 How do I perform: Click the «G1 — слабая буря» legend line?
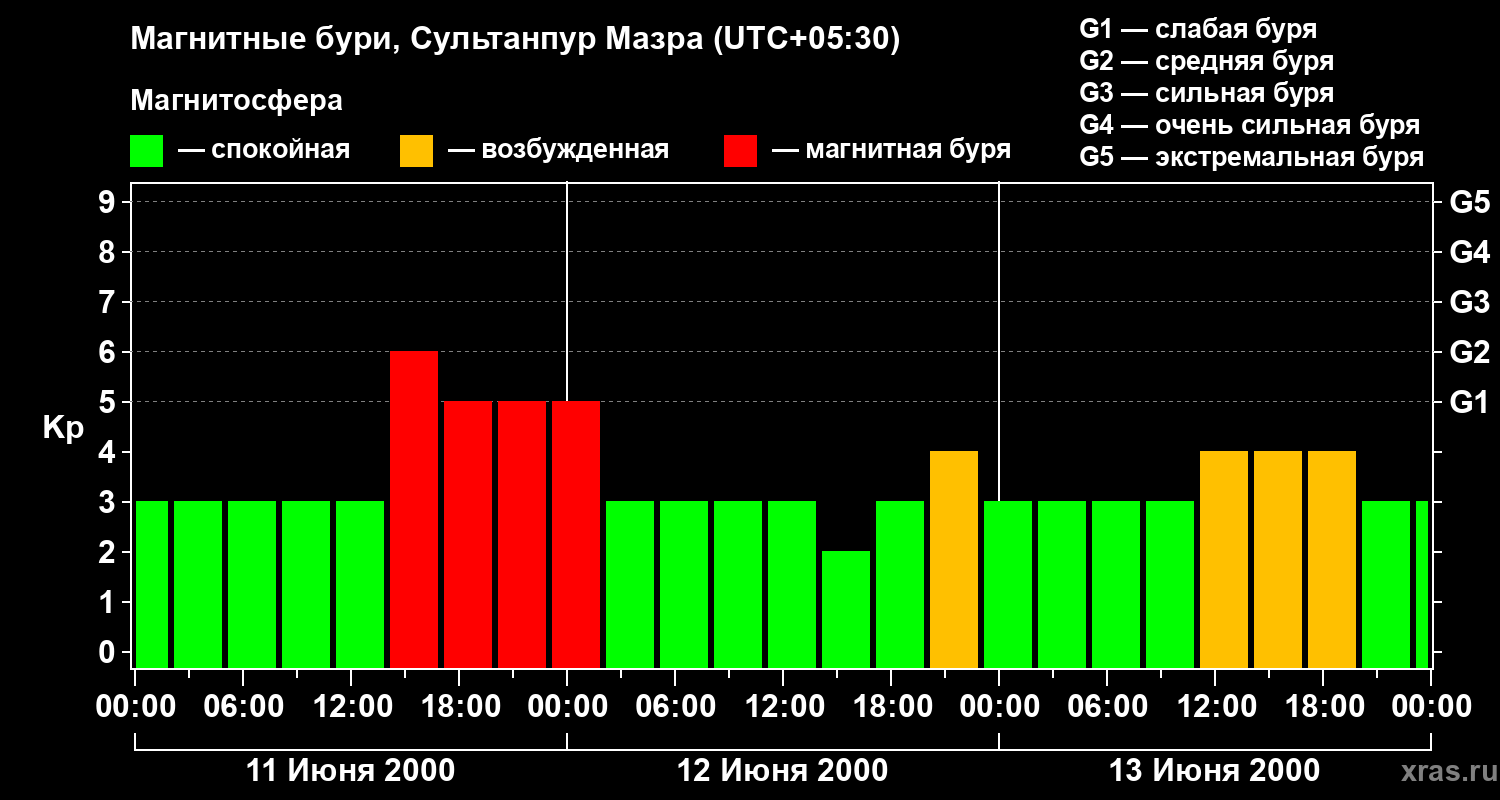pos(1198,28)
